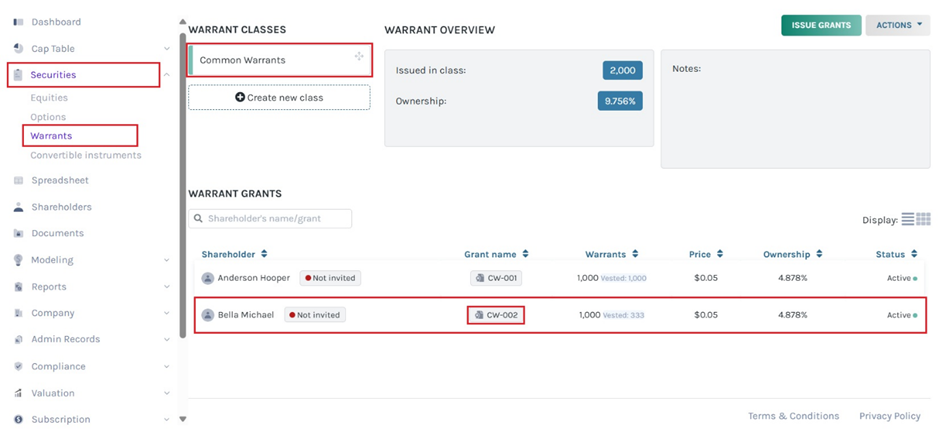Click the drag handle on Common Warrants

359,57
